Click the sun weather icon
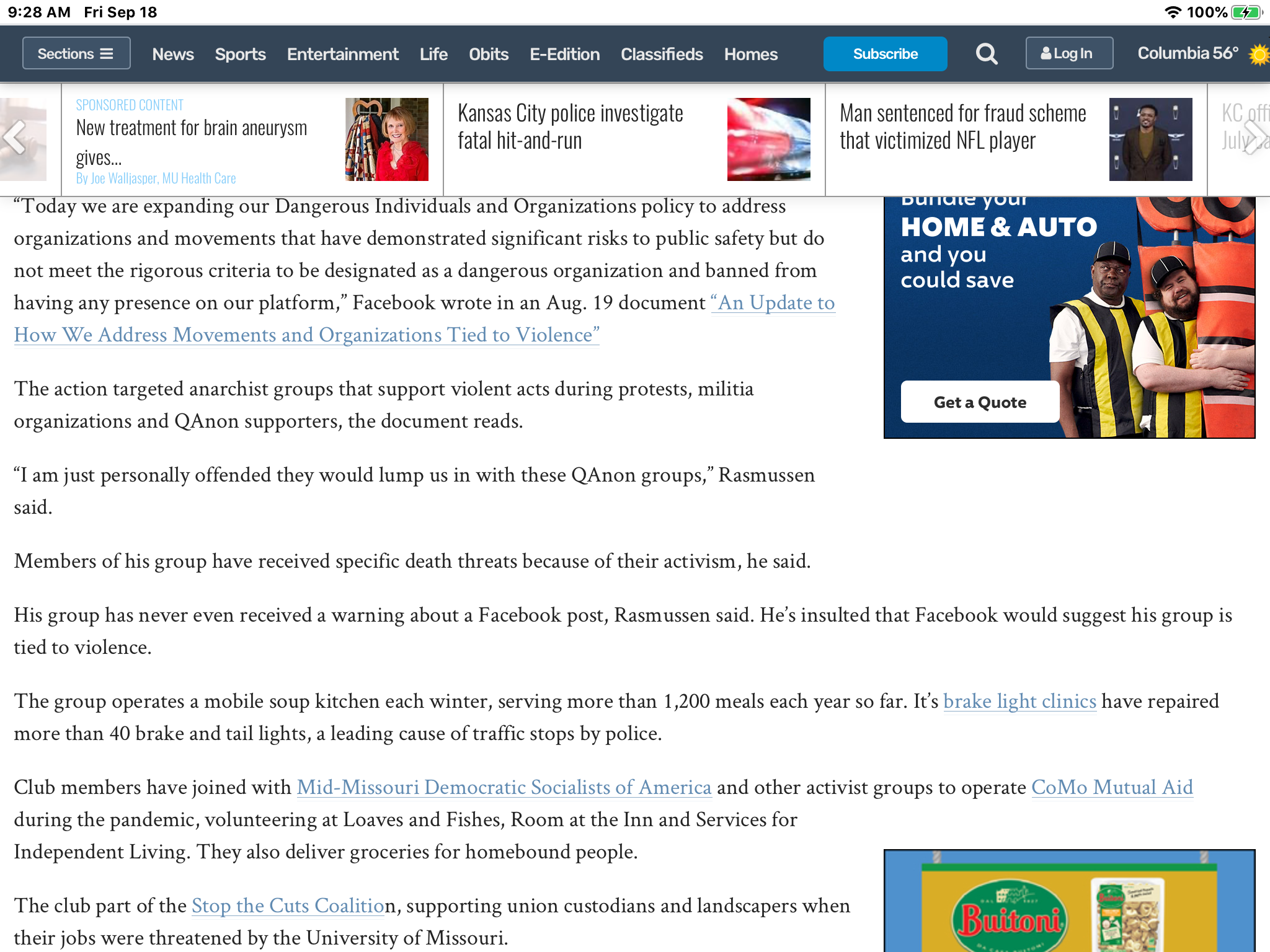This screenshot has height=952, width=1270. (x=1259, y=55)
